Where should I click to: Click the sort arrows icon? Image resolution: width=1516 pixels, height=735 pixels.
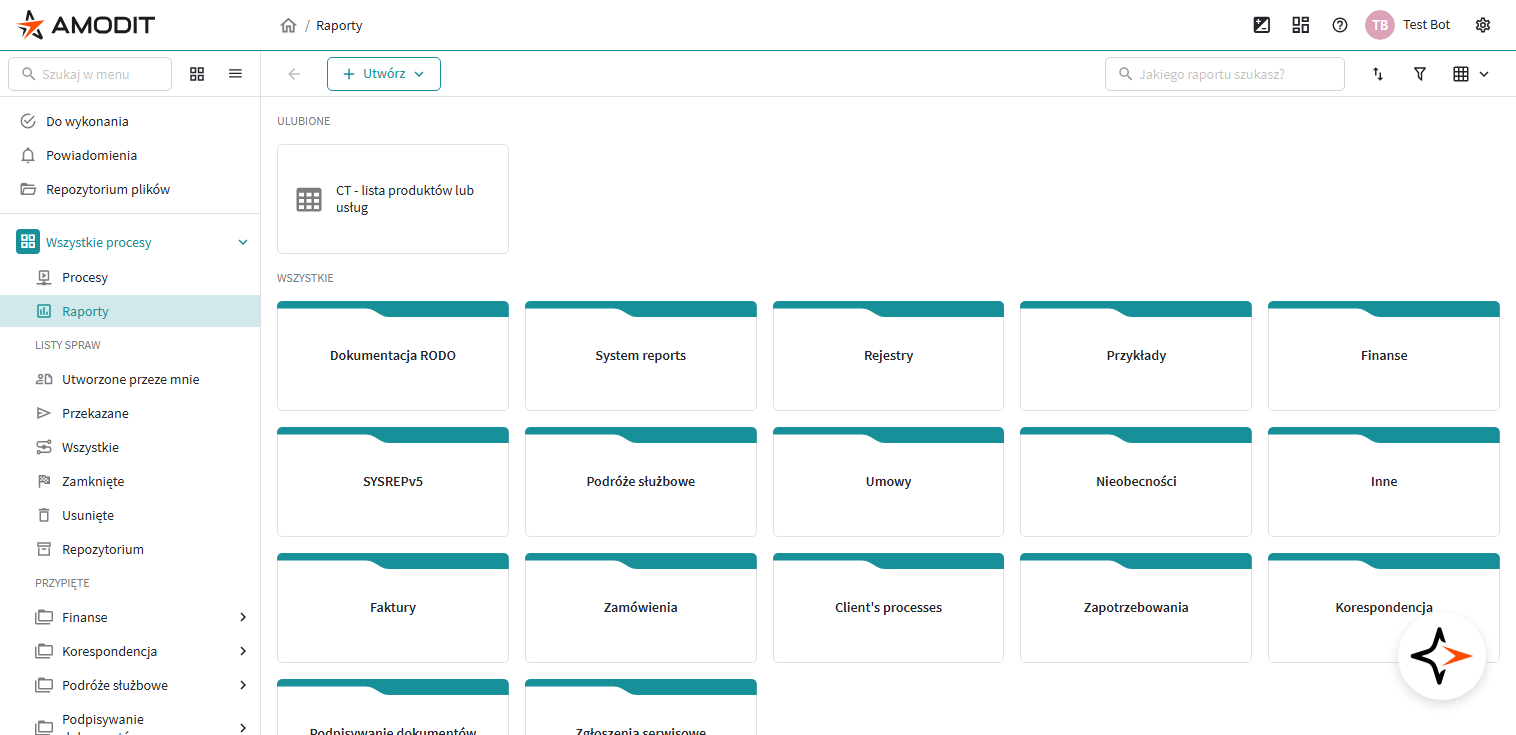(x=1378, y=74)
